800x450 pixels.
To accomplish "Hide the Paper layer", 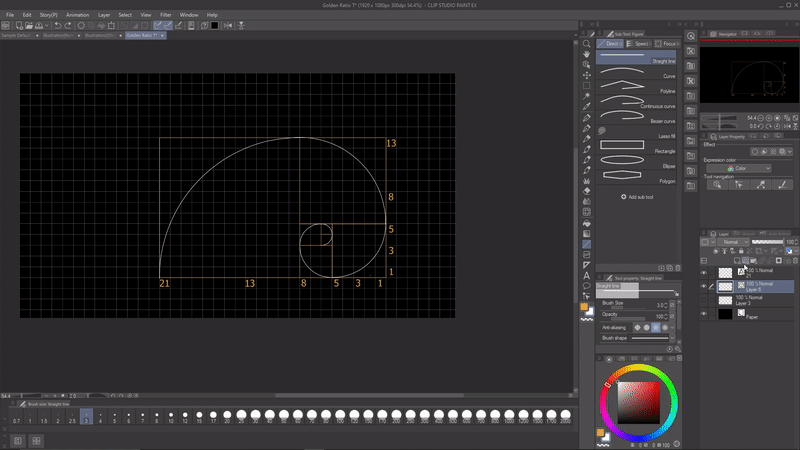I will 704,314.
